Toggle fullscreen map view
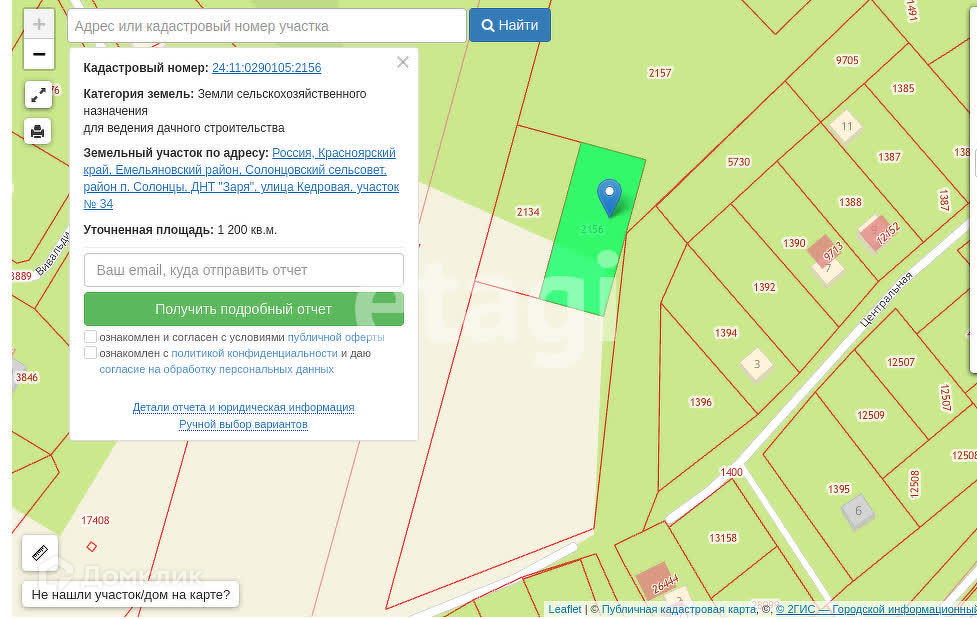Viewport: 977px width, 619px height. [x=38, y=95]
